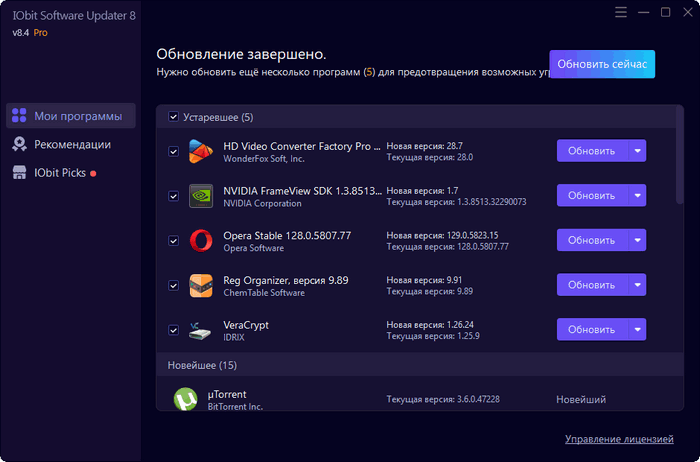Image resolution: width=700 pixels, height=462 pixels.
Task: Click the Opera Stable logo icon
Action: click(200, 241)
